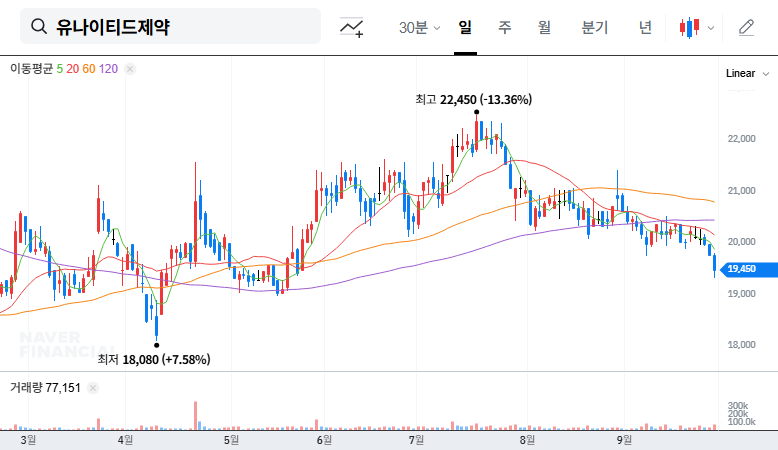Click the current price tag 19,450
Screen dimensions: 778x450
click(x=747, y=269)
